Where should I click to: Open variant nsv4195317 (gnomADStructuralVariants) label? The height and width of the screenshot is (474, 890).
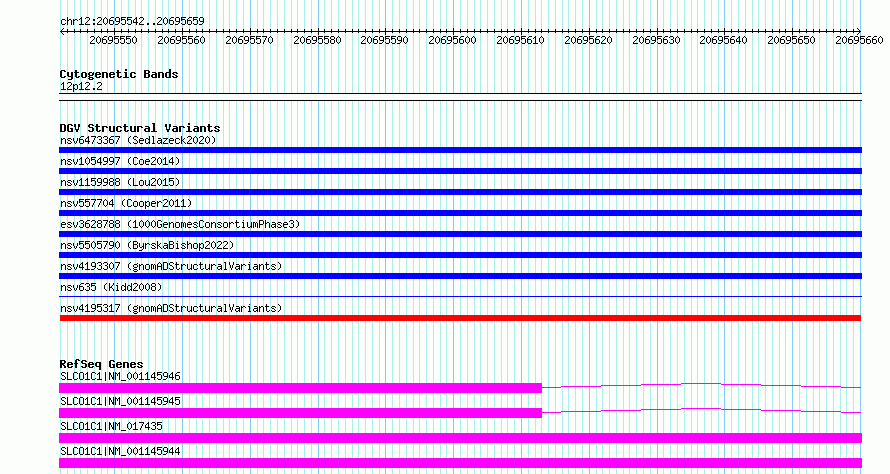tap(171, 308)
